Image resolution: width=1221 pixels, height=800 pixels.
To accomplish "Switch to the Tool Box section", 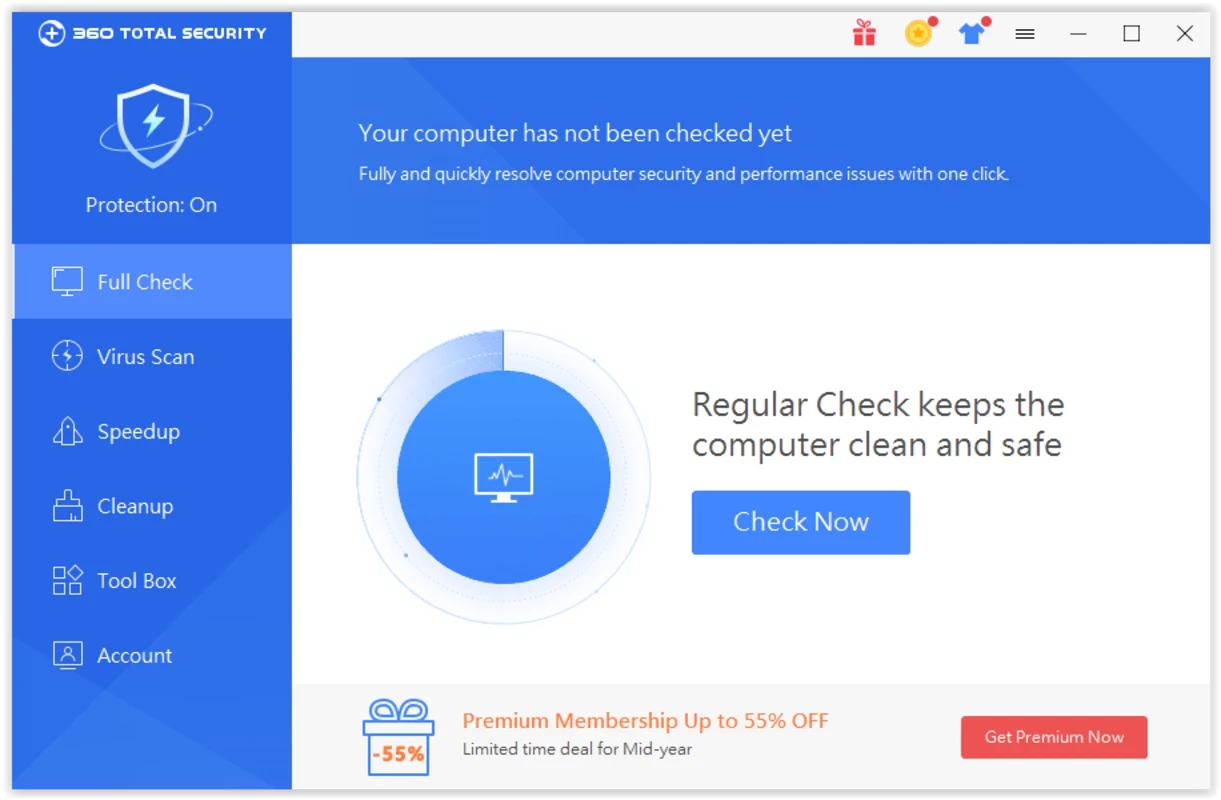I will point(136,581).
